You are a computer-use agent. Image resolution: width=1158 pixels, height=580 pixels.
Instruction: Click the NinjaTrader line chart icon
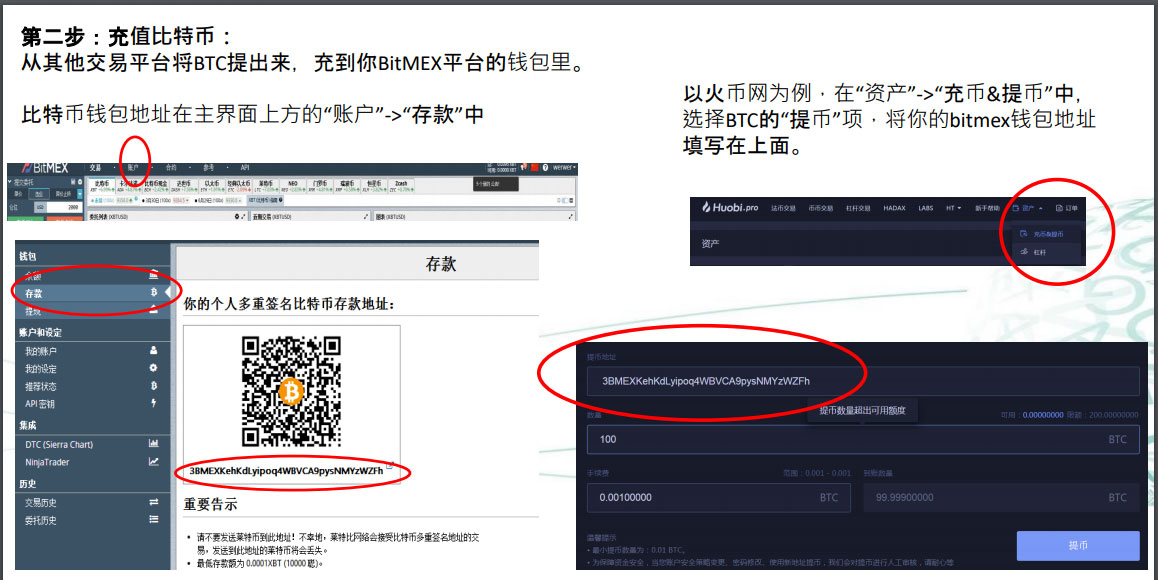point(154,462)
